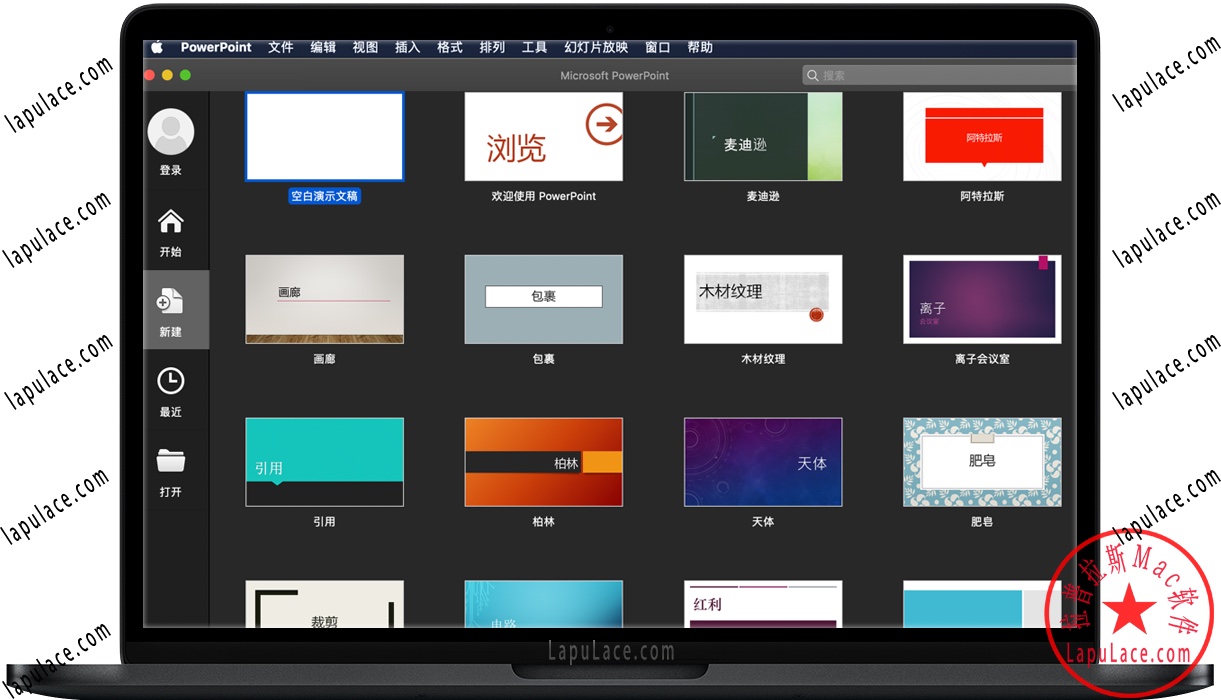Click the green zoom traffic-light icon
The image size is (1221, 700).
pyautogui.click(x=184, y=74)
